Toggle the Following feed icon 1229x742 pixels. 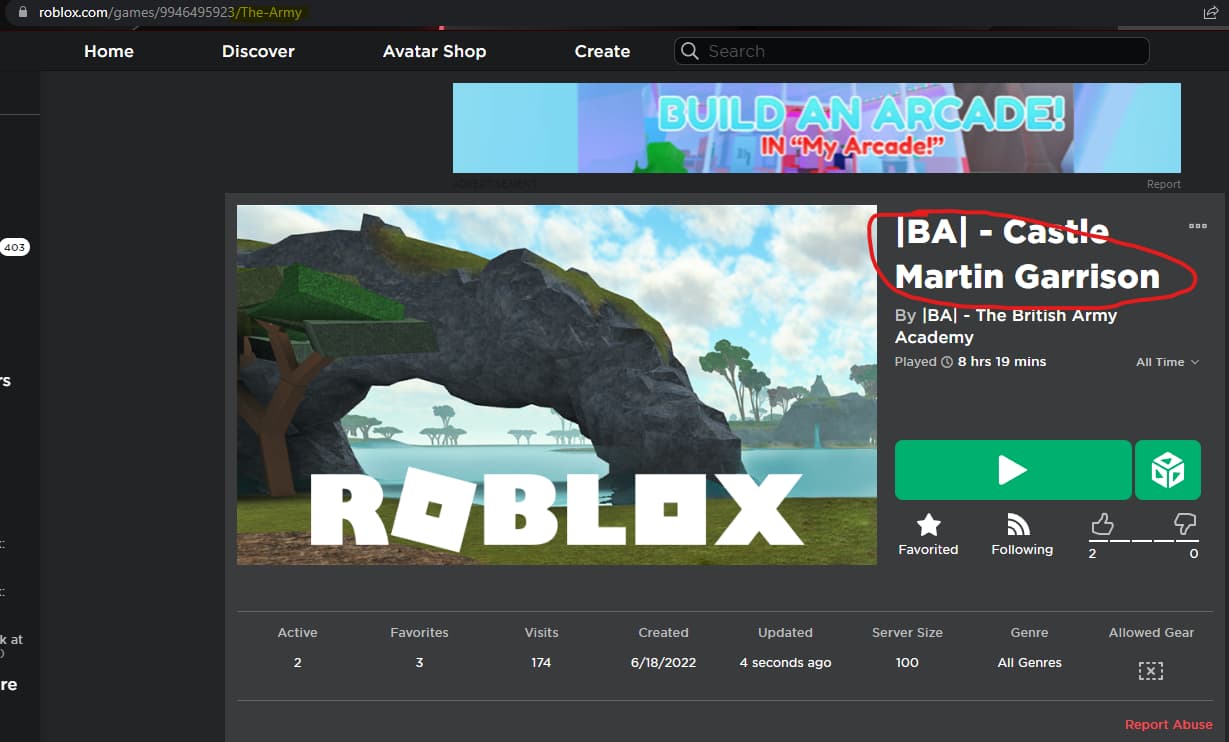pyautogui.click(x=1019, y=525)
